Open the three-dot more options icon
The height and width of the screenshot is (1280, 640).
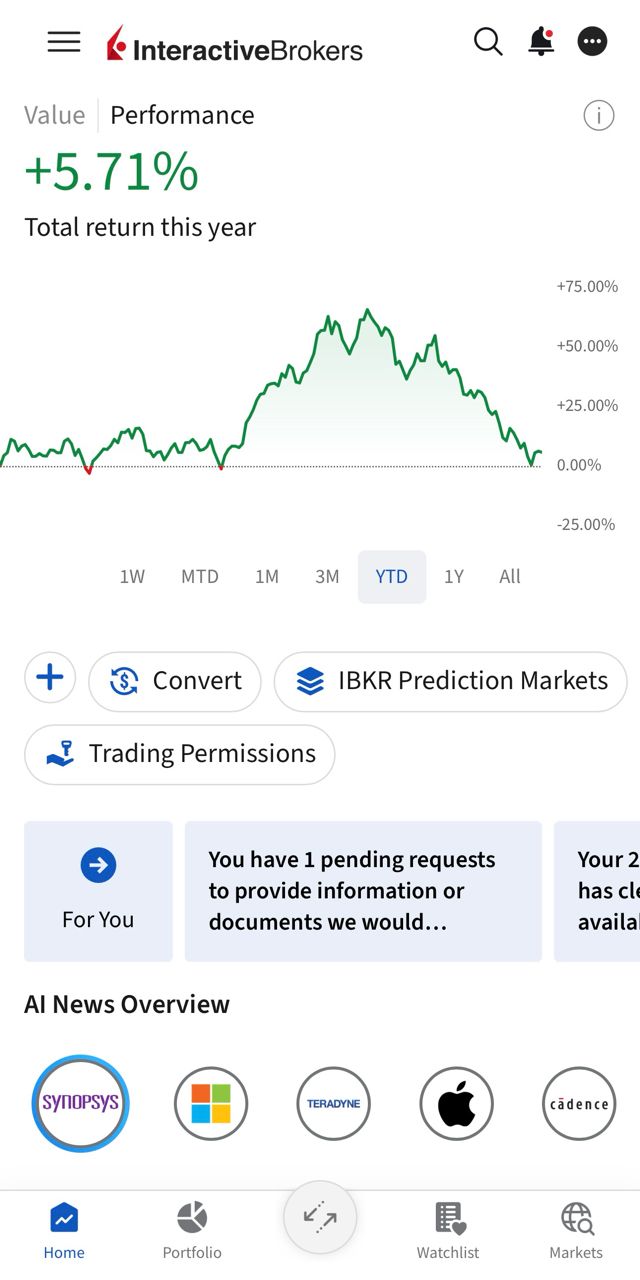(x=593, y=42)
